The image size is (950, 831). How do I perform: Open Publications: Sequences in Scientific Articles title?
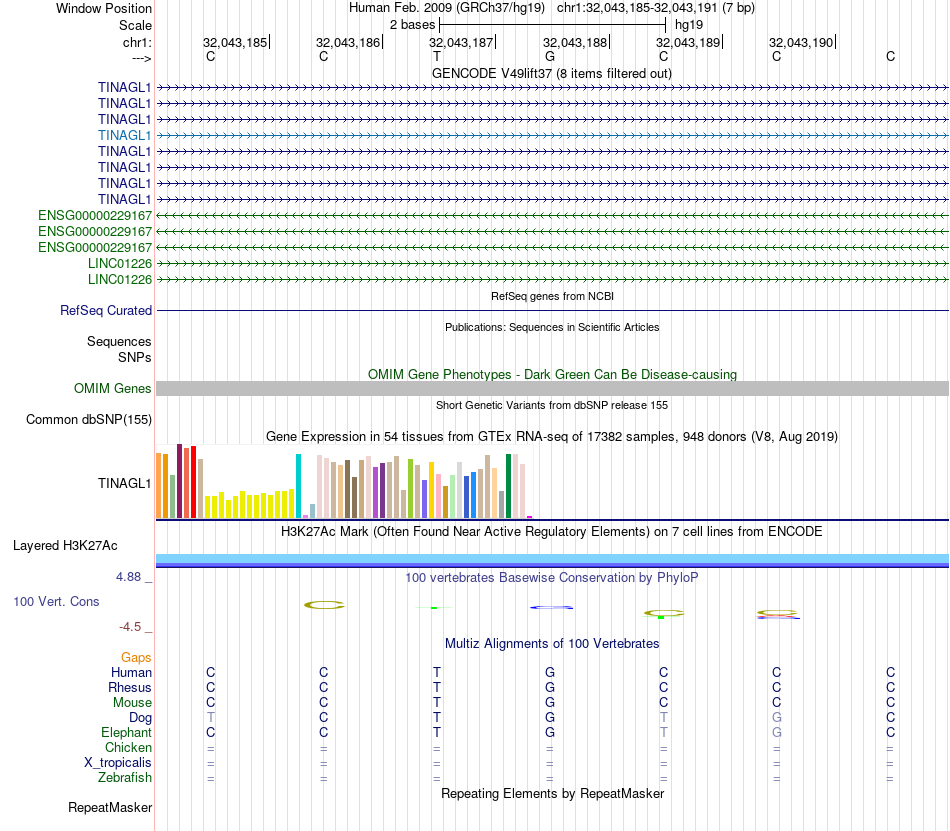[552, 327]
